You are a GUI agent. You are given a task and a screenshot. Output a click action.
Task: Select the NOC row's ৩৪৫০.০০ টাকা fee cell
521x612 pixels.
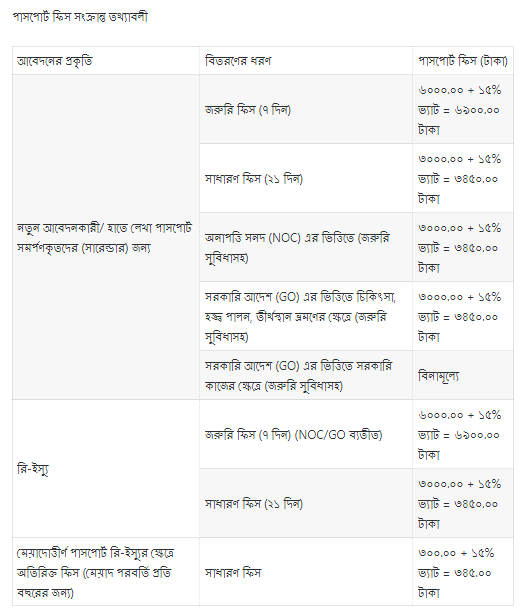(x=463, y=247)
